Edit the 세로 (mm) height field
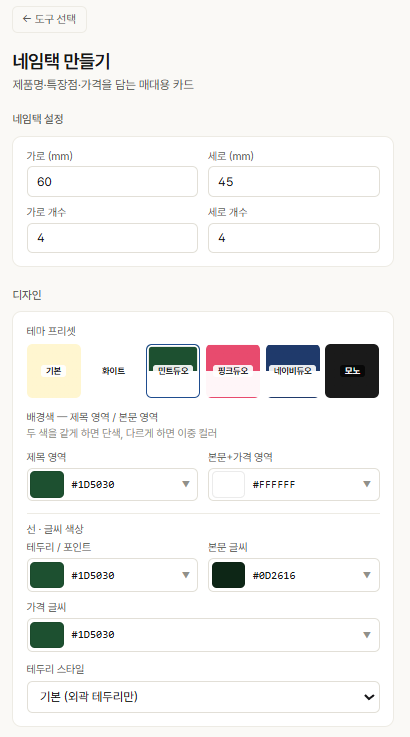 click(294, 181)
